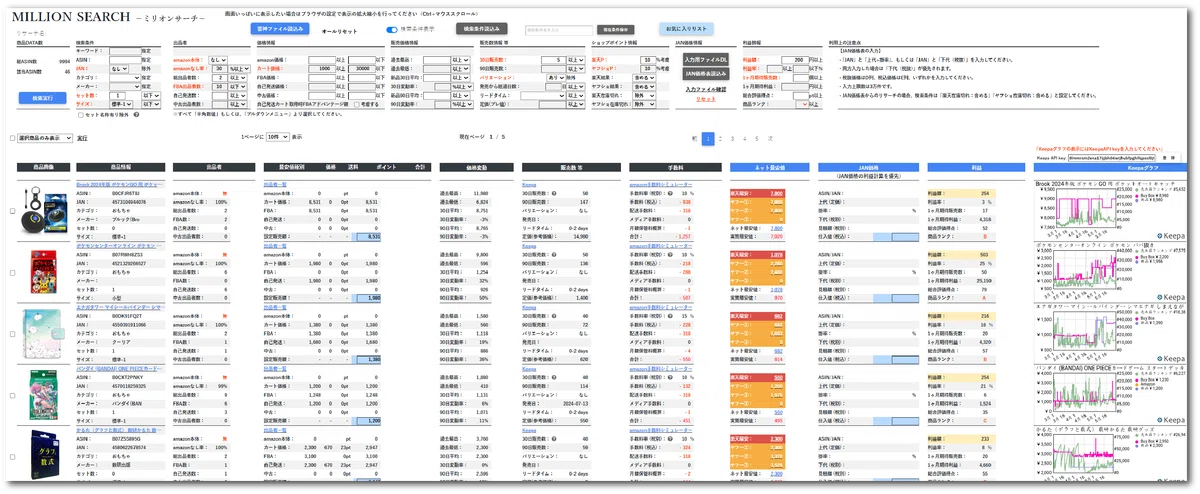Open the ポケモンセンターオンライン product title link
The height and width of the screenshot is (494, 1200).
119,246
